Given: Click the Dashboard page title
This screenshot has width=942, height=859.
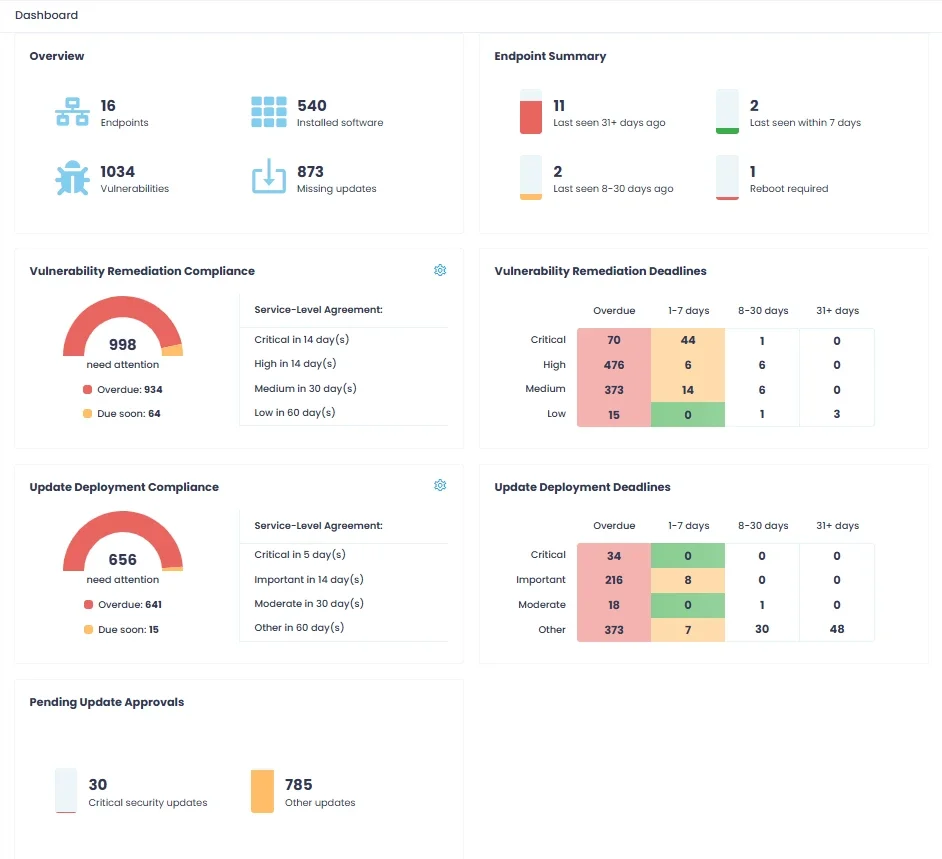Looking at the screenshot, I should [x=46, y=15].
